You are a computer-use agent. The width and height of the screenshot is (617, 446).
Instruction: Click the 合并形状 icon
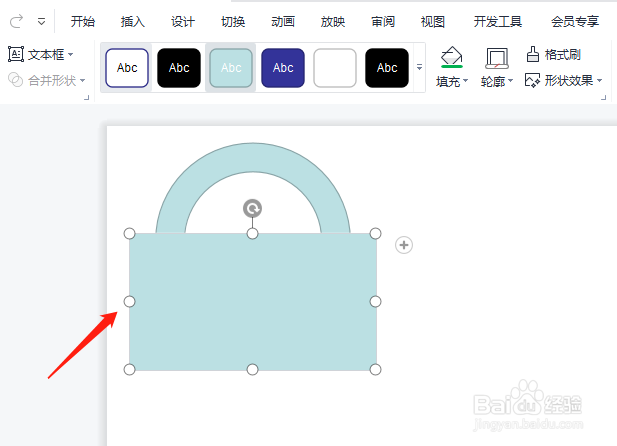point(16,80)
